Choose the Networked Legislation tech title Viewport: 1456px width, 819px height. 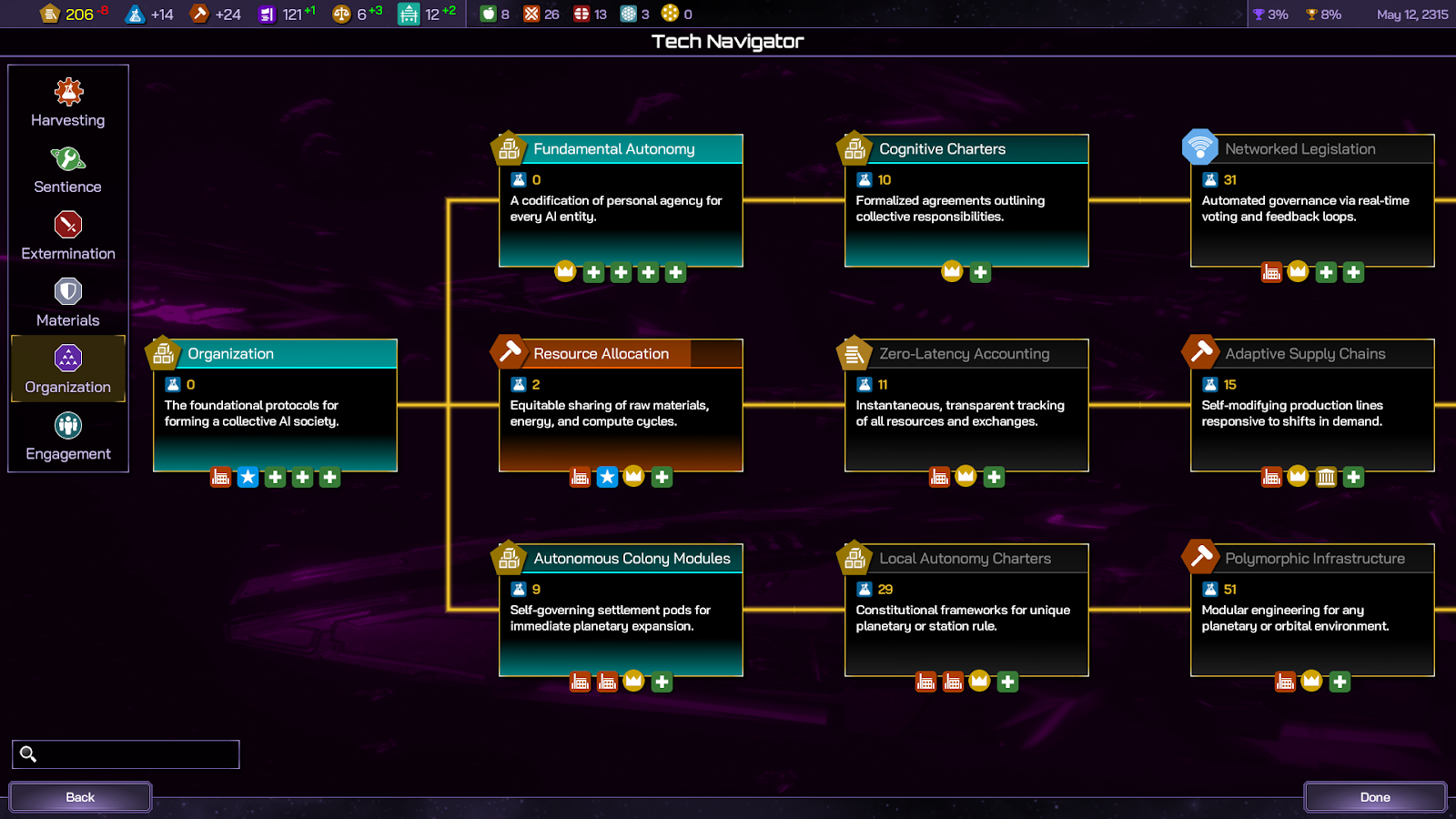(x=1299, y=149)
